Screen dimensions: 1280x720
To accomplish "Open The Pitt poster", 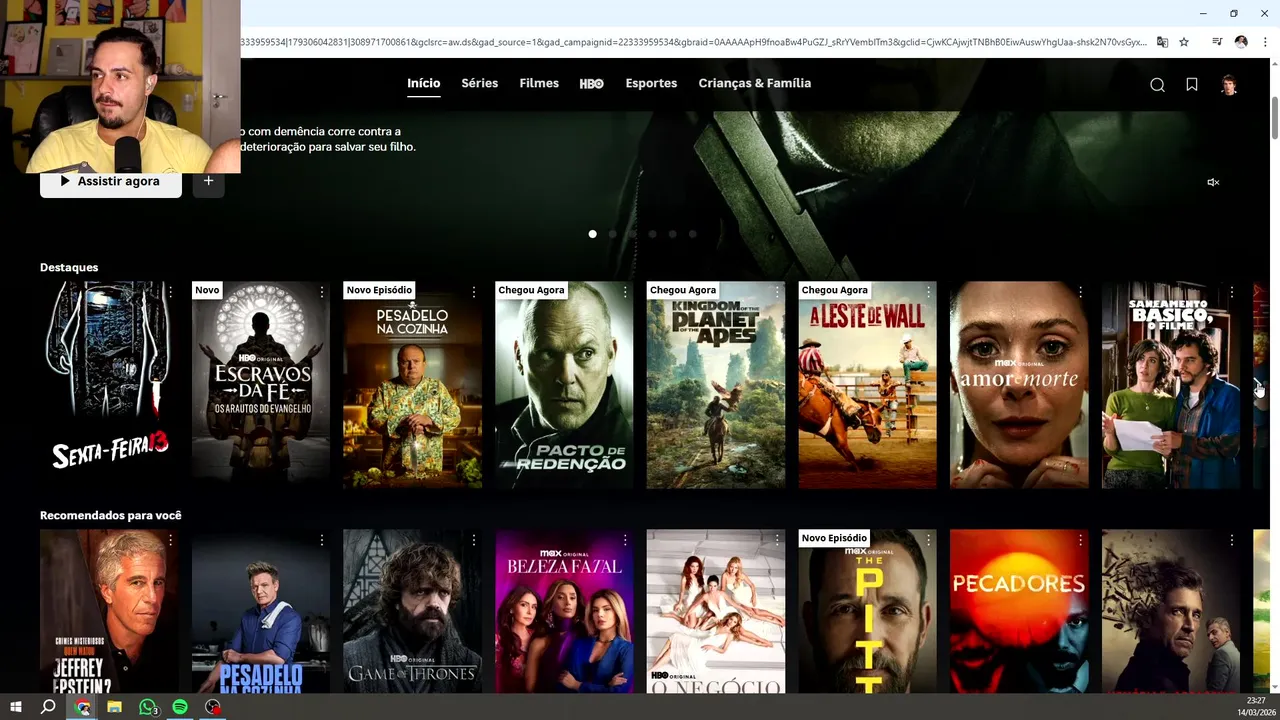I will pyautogui.click(x=868, y=611).
